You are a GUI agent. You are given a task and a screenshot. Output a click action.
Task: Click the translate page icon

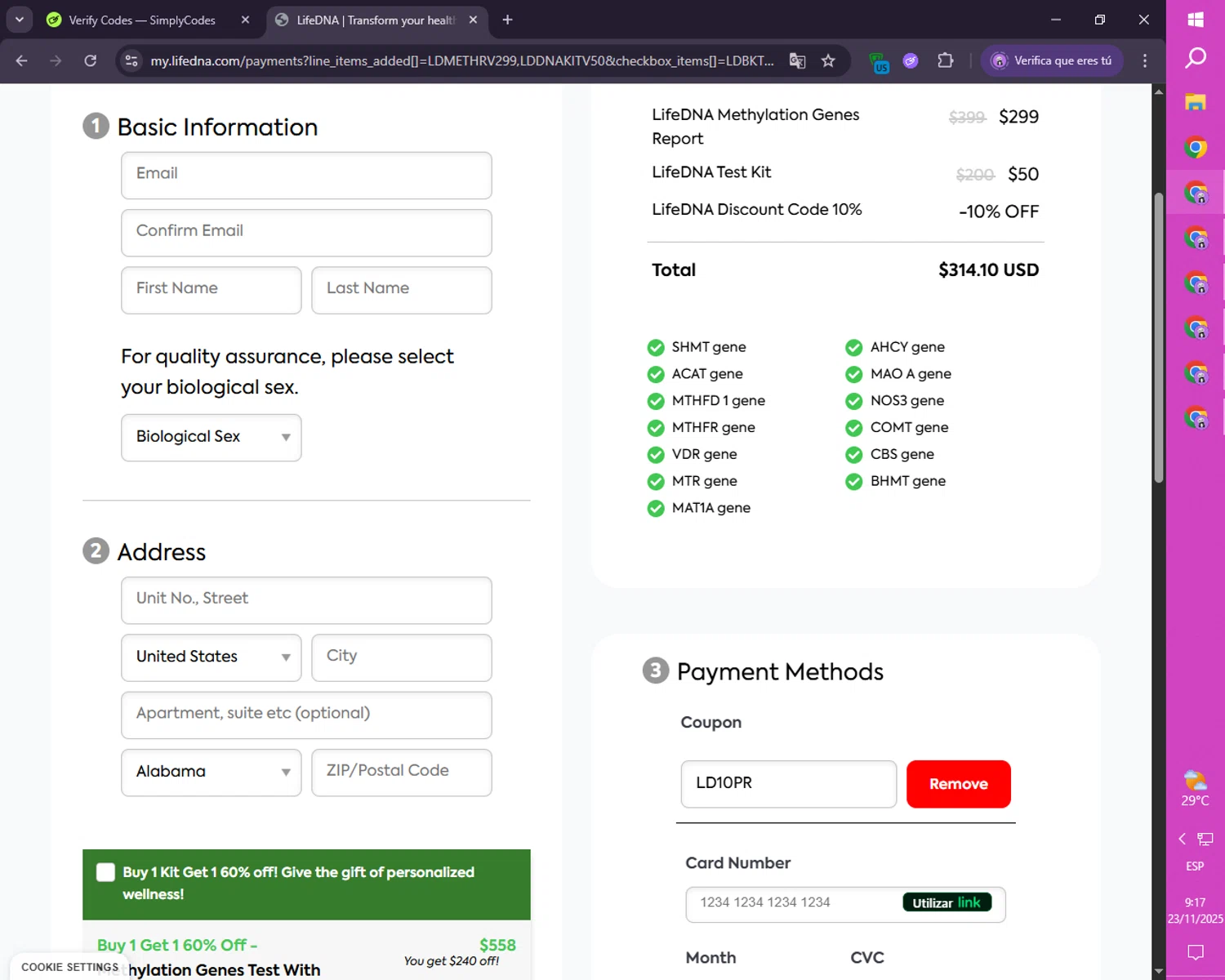coord(797,60)
